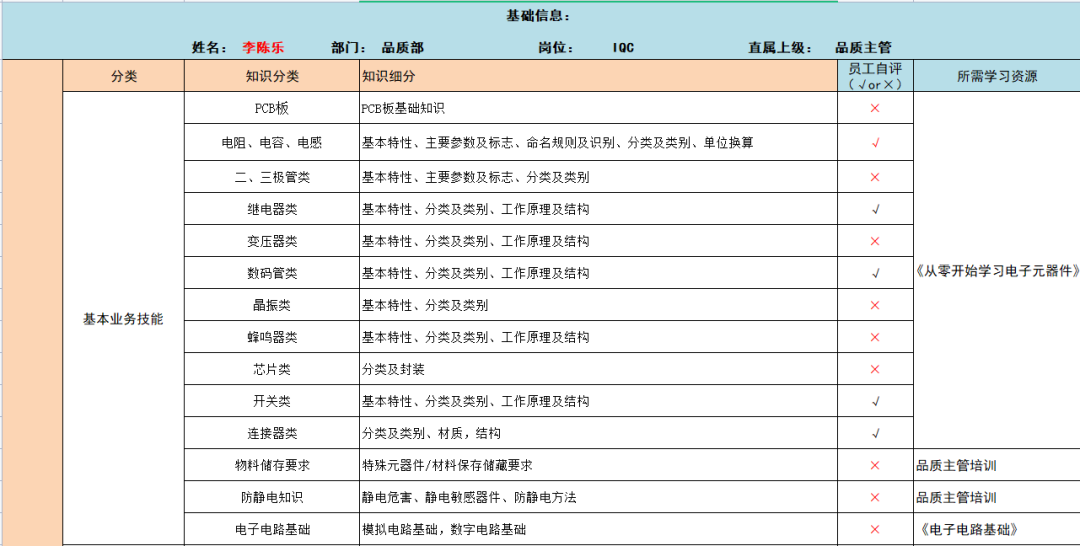Select the 晶振类 cell
This screenshot has width=1080, height=546.
coord(272,305)
